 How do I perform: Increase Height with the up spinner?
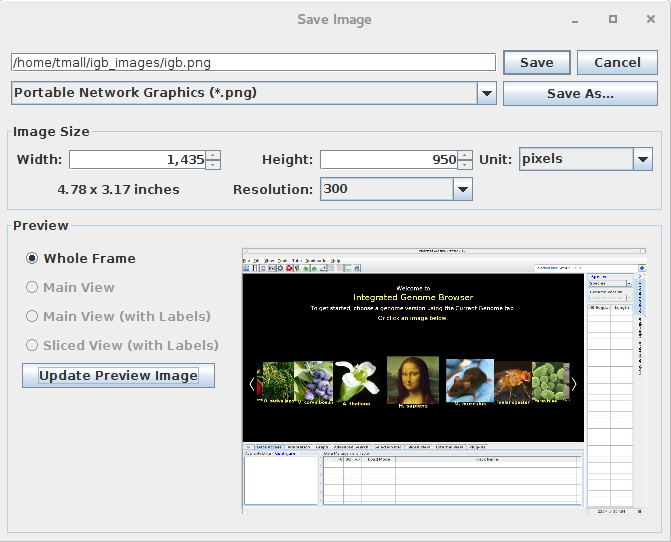pyautogui.click(x=465, y=155)
